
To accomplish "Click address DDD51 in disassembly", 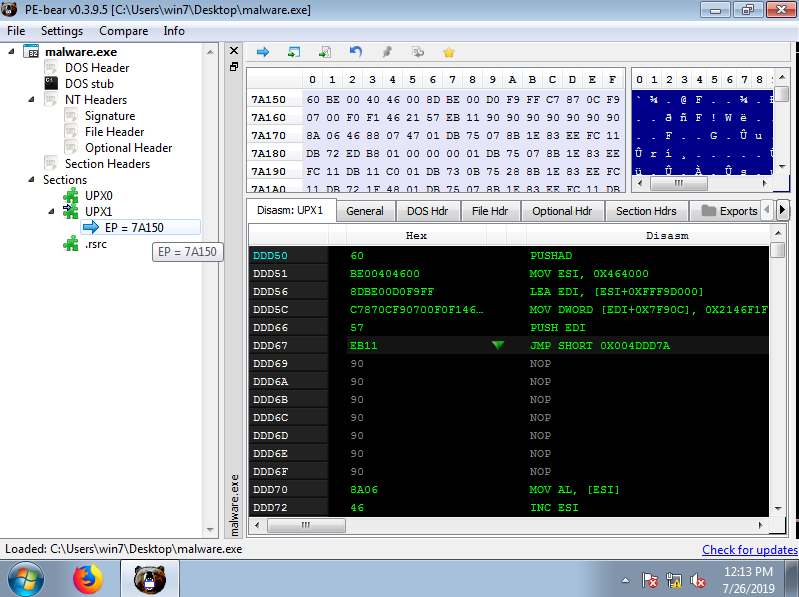I will pos(271,274).
